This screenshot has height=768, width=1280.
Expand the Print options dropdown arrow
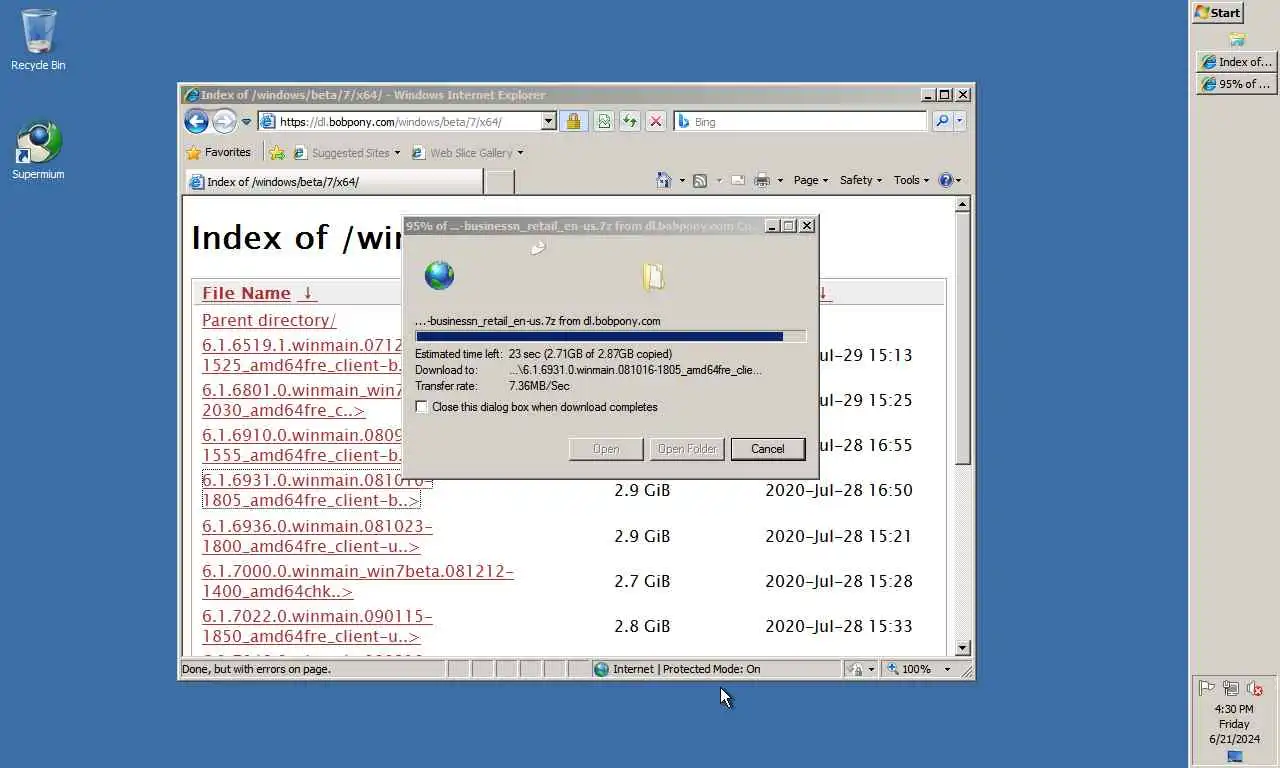click(780, 181)
